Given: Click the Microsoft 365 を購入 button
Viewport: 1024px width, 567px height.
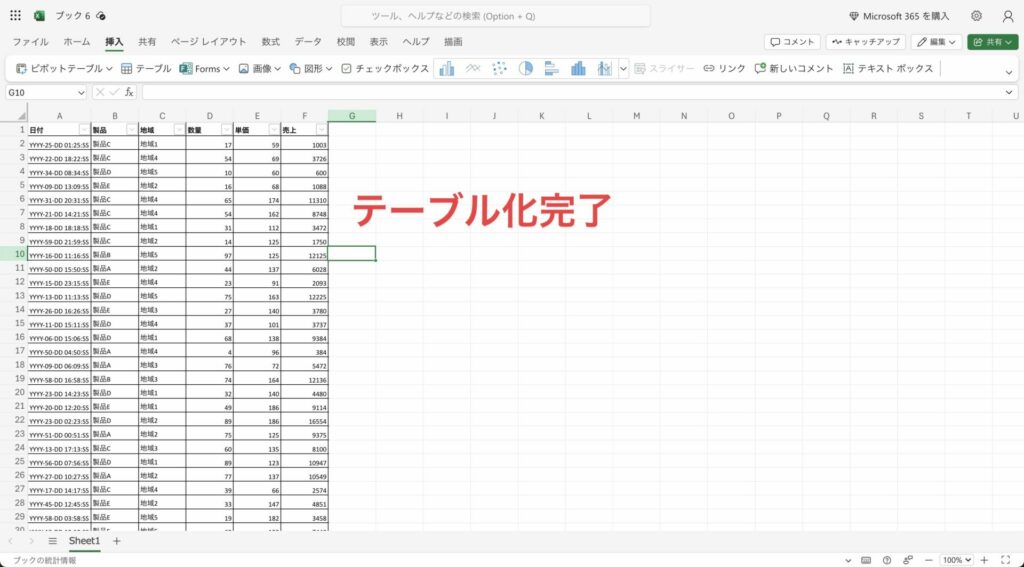Looking at the screenshot, I should pyautogui.click(x=899, y=16).
